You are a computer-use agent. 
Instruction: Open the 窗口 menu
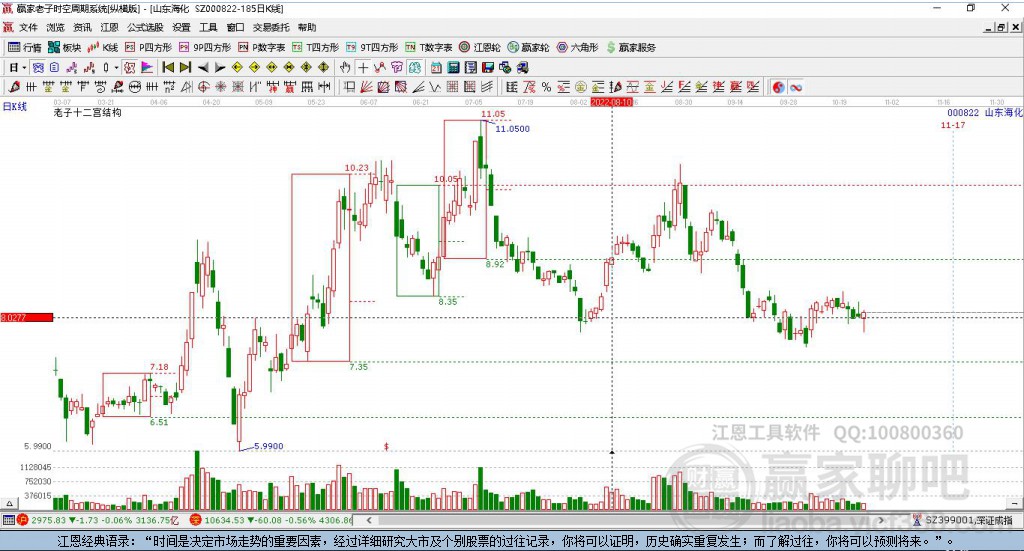pos(235,27)
